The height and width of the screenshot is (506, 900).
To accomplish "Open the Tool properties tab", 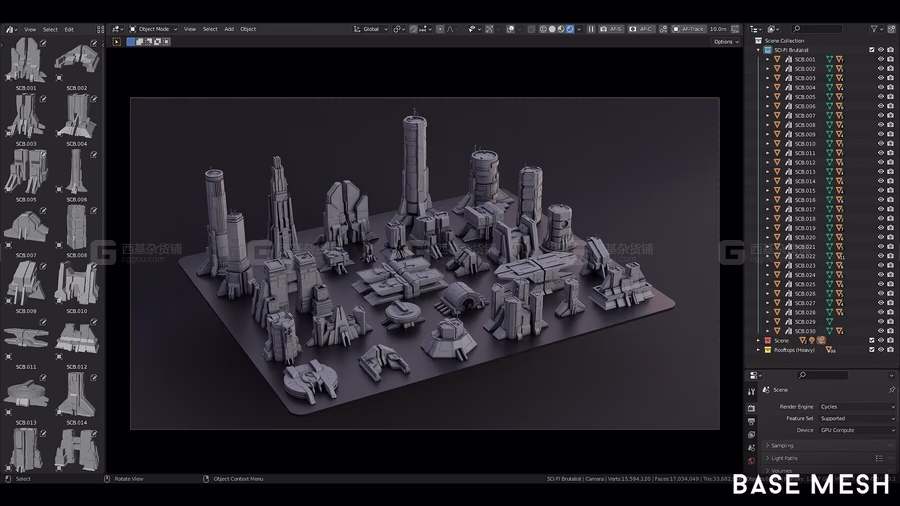I will pos(751,392).
